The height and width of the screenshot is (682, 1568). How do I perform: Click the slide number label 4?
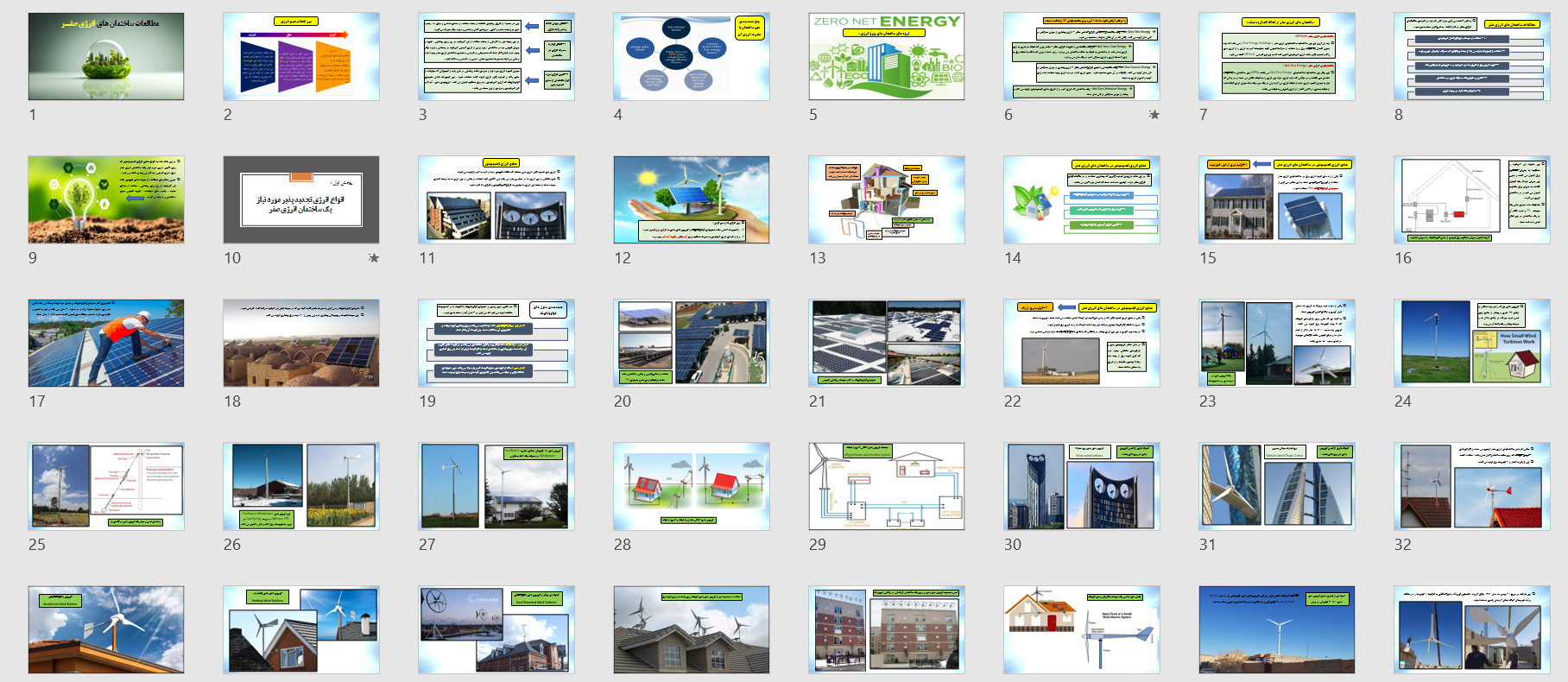pos(617,115)
